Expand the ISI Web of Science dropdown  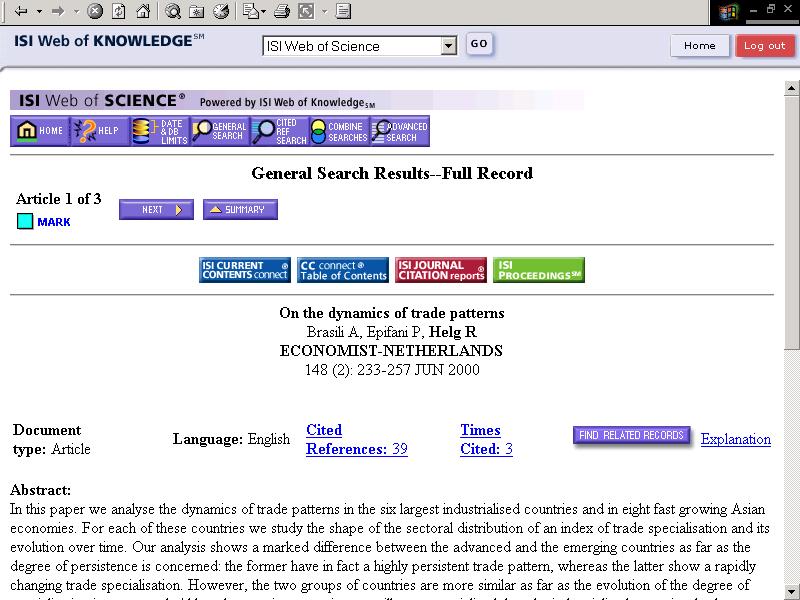(x=448, y=46)
